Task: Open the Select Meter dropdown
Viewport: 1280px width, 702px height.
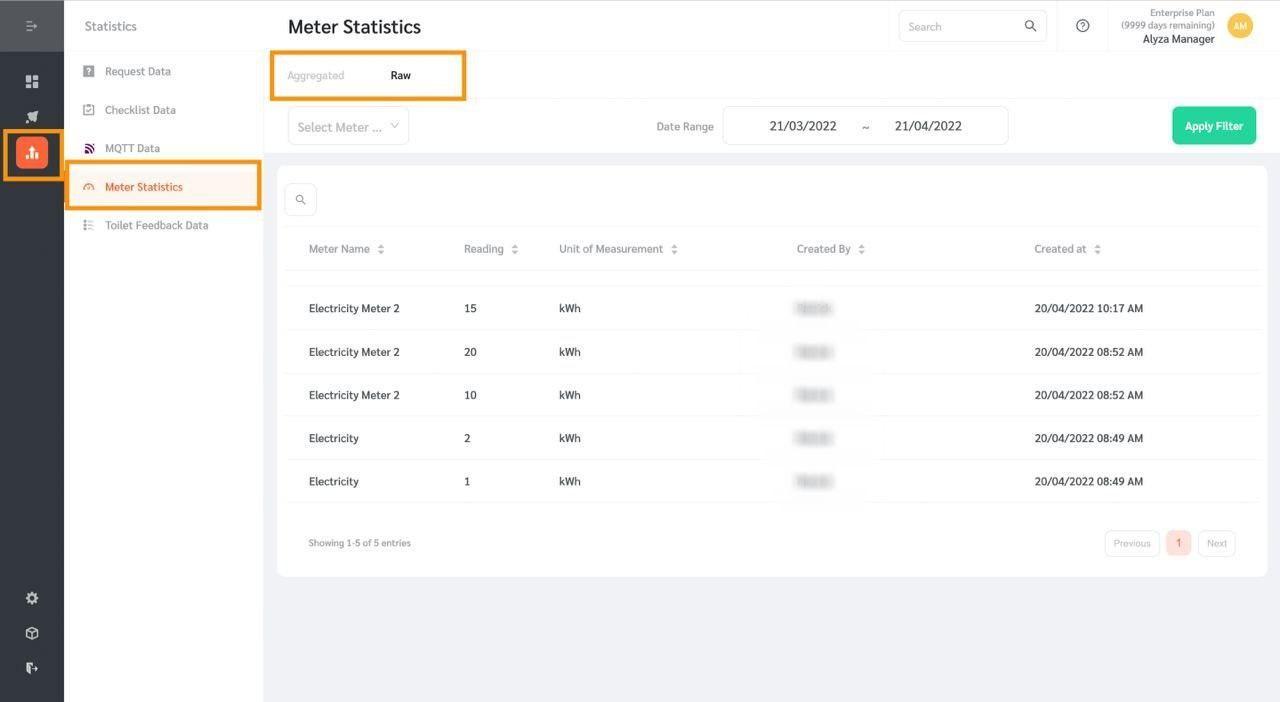Action: pyautogui.click(x=348, y=126)
